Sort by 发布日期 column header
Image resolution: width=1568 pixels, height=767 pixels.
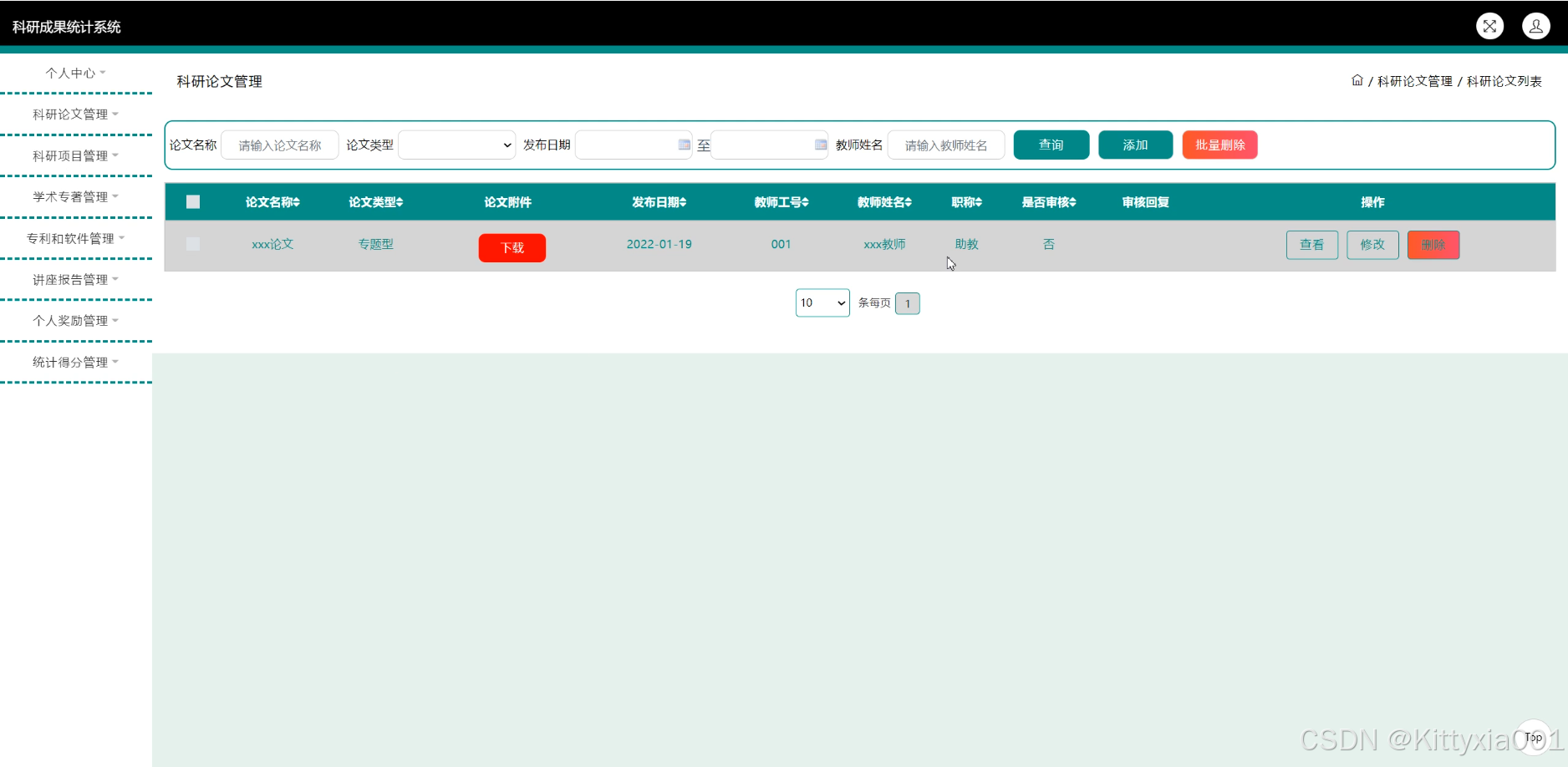pyautogui.click(x=659, y=202)
